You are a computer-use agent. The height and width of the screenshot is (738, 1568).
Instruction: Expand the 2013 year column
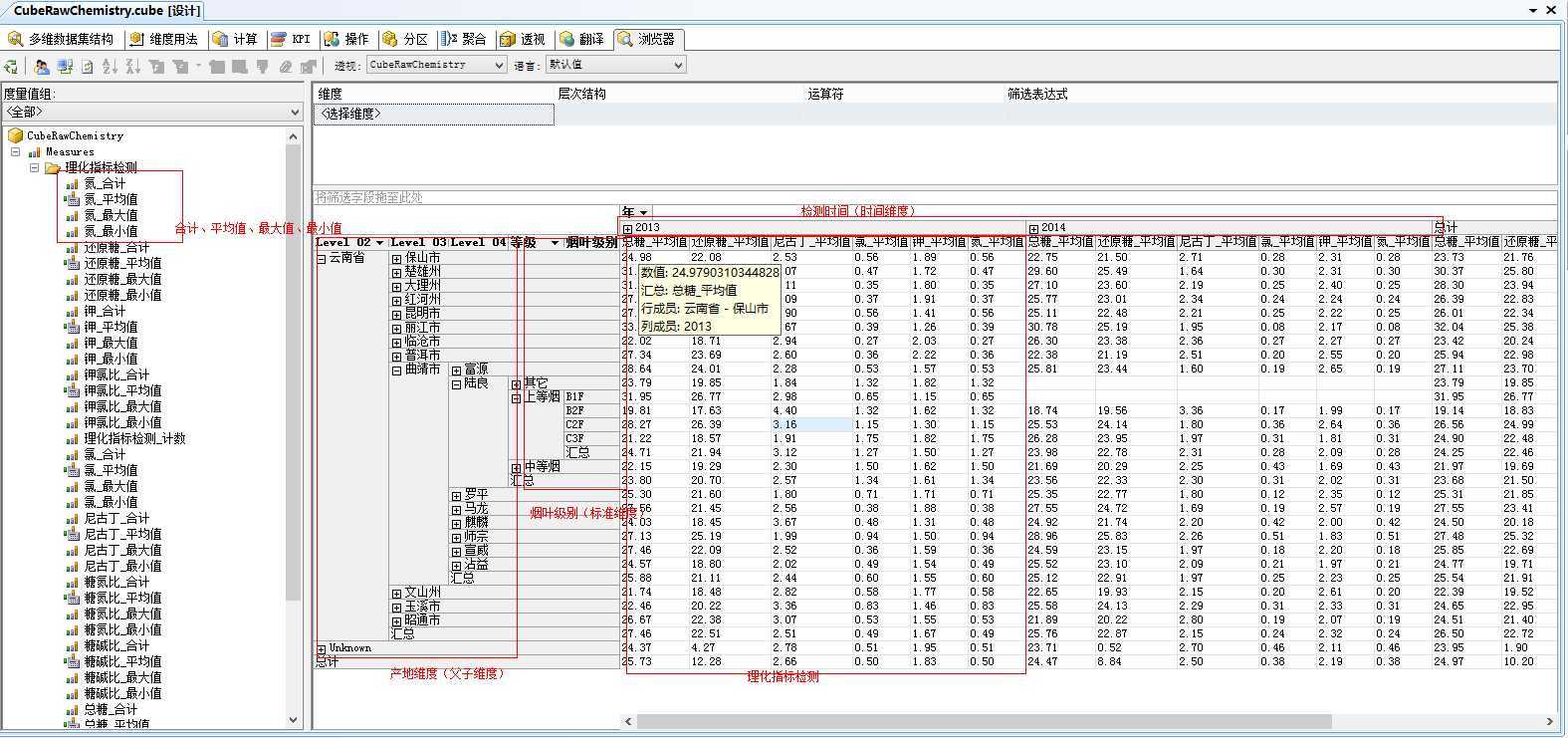coord(627,228)
